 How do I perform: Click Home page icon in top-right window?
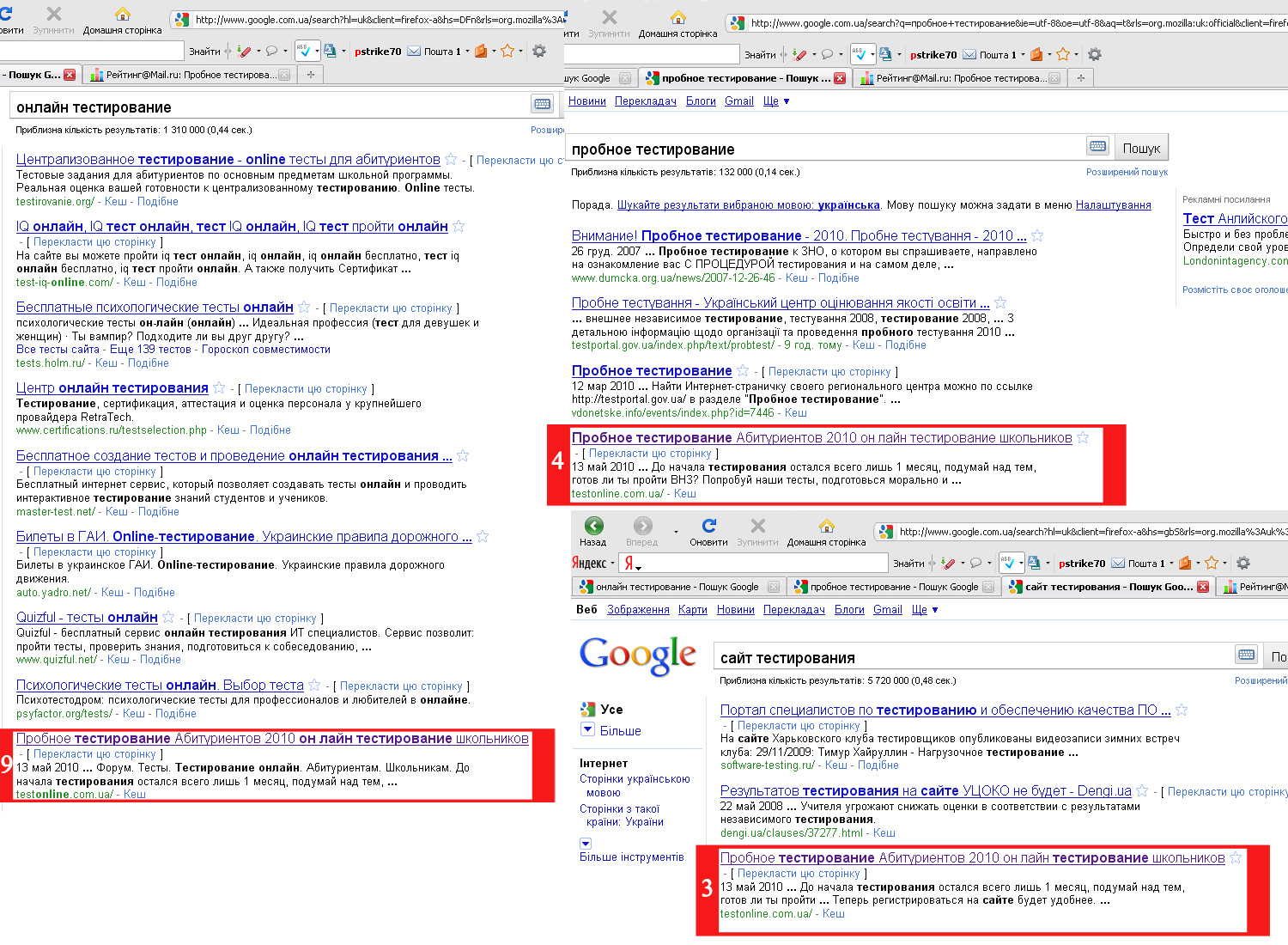[678, 17]
